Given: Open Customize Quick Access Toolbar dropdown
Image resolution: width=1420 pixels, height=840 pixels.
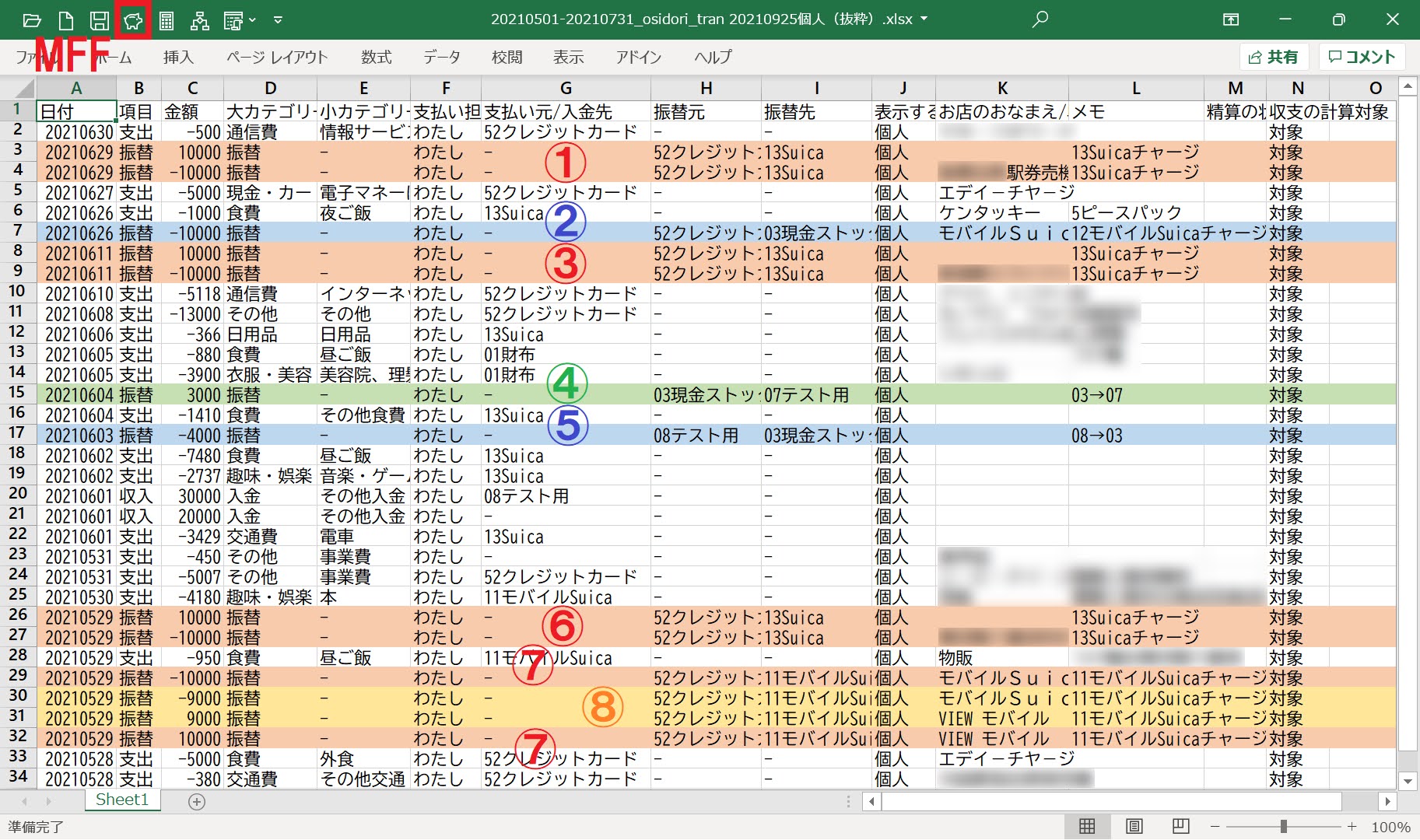Looking at the screenshot, I should coord(278,20).
